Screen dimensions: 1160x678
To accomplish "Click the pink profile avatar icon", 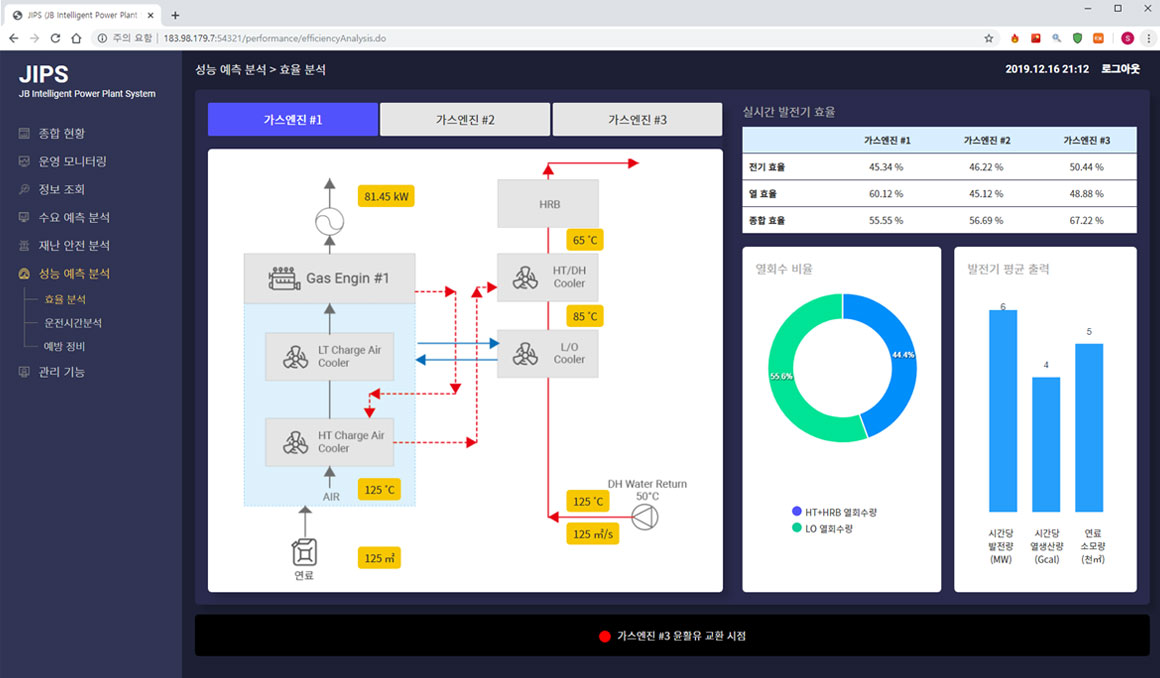I will pos(1127,38).
